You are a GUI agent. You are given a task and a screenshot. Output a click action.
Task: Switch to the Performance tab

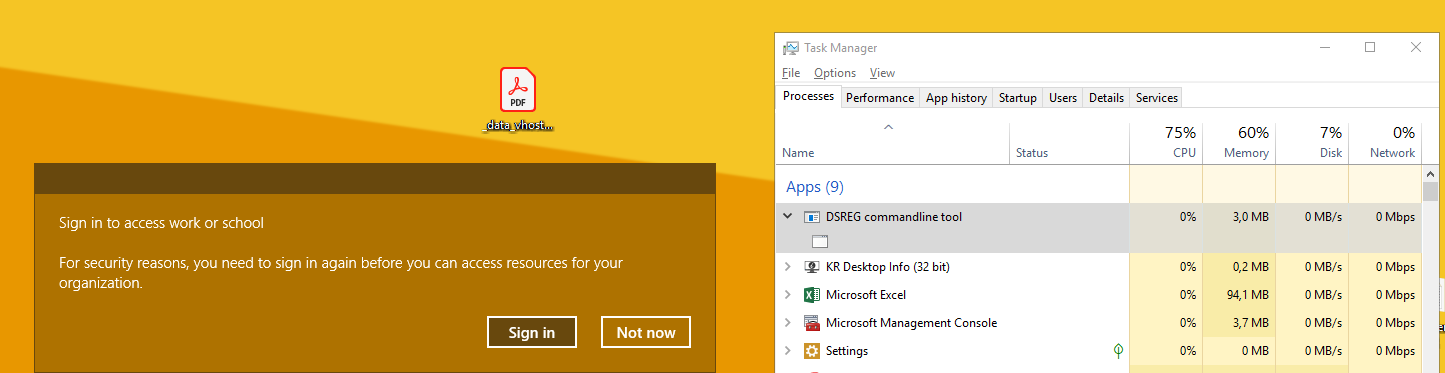point(880,98)
